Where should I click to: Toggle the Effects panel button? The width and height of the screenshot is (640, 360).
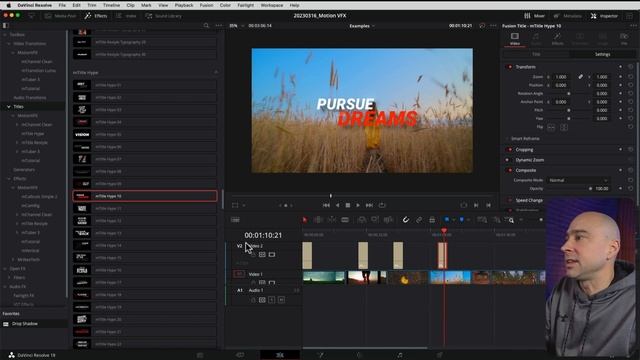(x=96, y=16)
